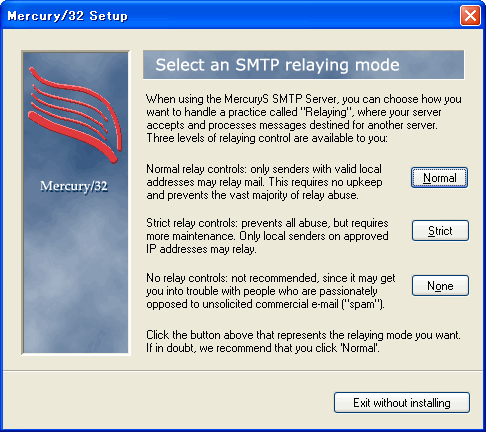Click the quoted word "Relaying" in the intro
Viewport: 486px width, 432px height.
point(327,112)
